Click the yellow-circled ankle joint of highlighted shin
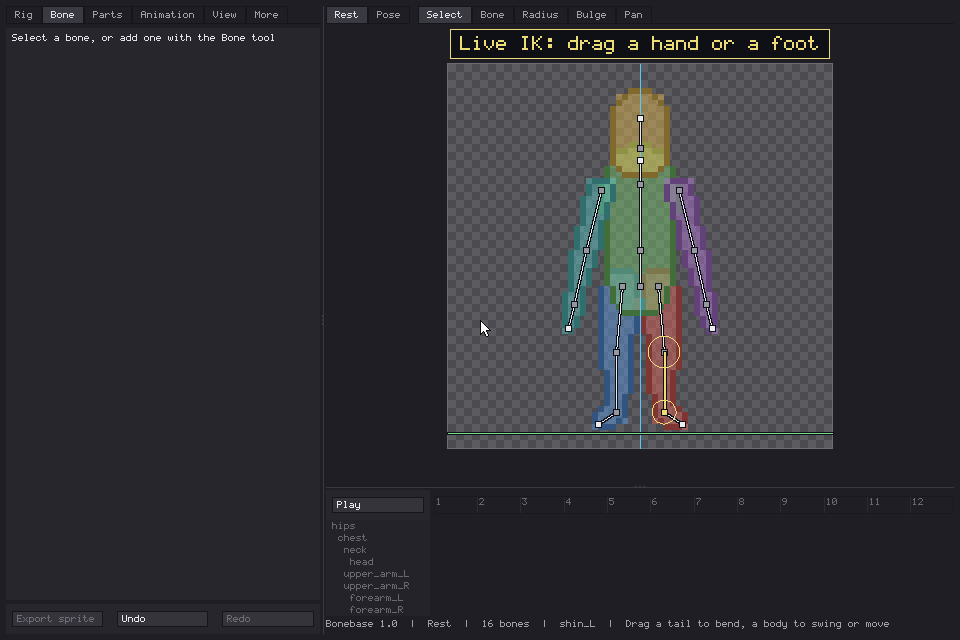Screen dimensions: 960x640 pos(664,412)
